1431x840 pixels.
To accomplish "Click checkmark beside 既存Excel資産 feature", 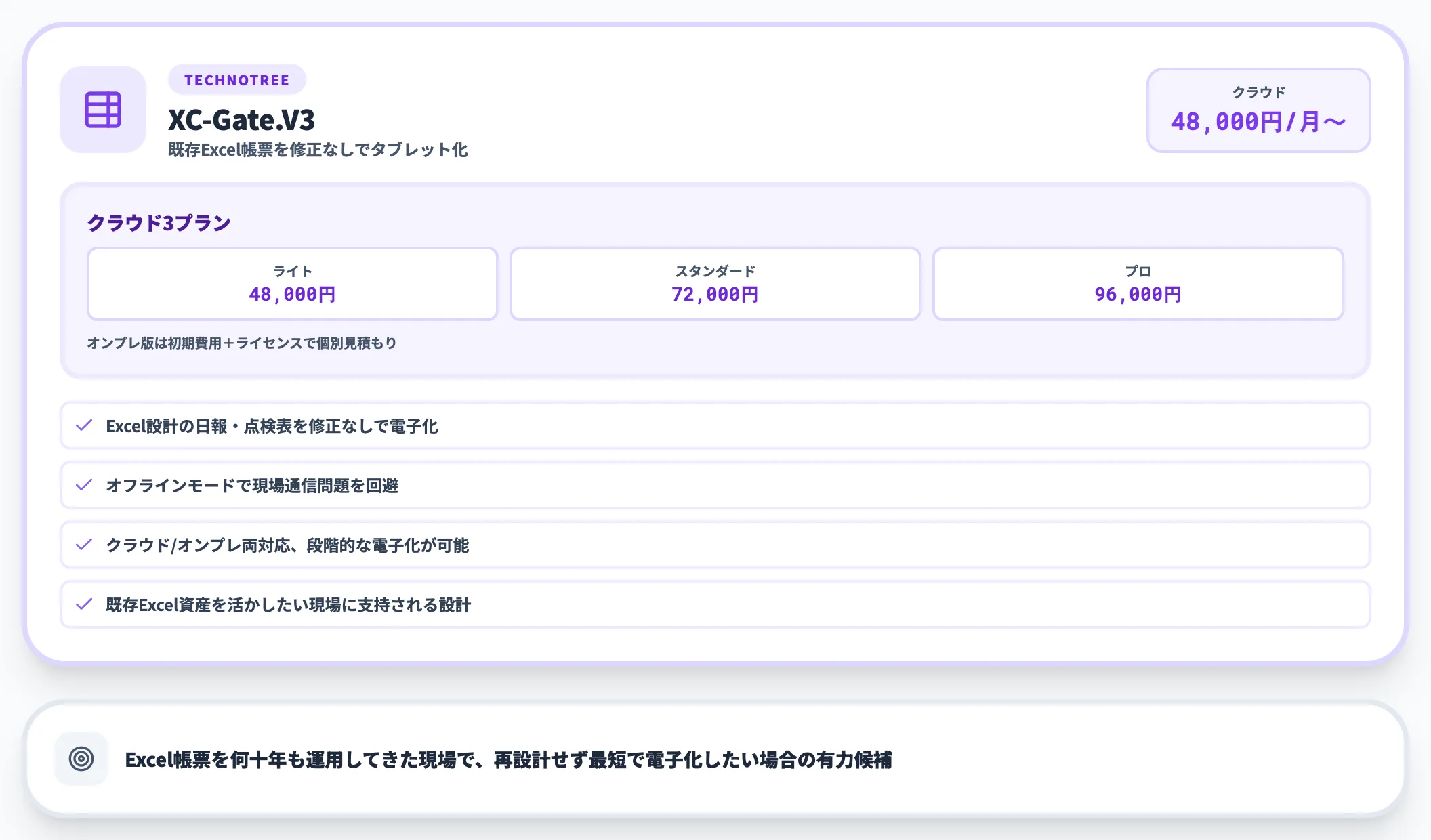I will [x=84, y=604].
